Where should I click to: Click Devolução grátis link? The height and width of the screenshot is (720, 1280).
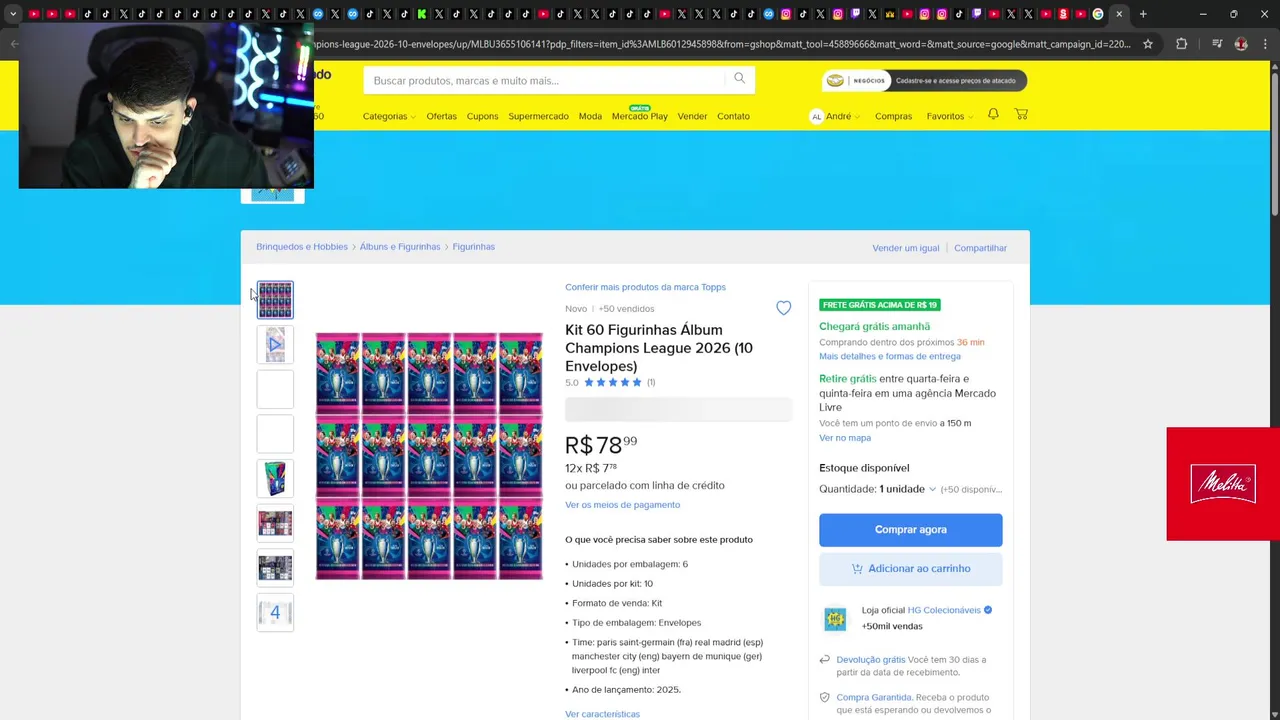coord(871,660)
